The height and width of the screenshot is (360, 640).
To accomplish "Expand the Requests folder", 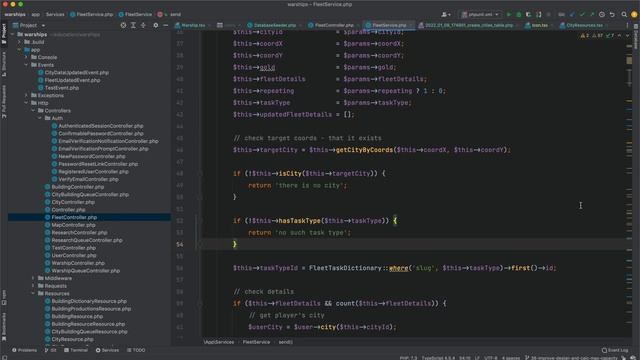I will pos(33,286).
